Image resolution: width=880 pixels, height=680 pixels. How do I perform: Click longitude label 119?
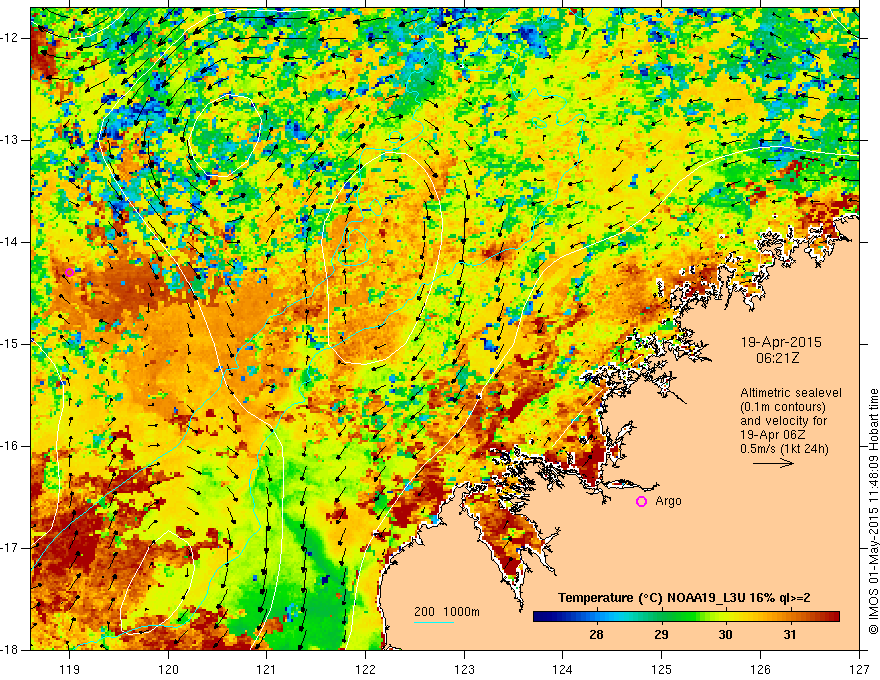click(70, 669)
